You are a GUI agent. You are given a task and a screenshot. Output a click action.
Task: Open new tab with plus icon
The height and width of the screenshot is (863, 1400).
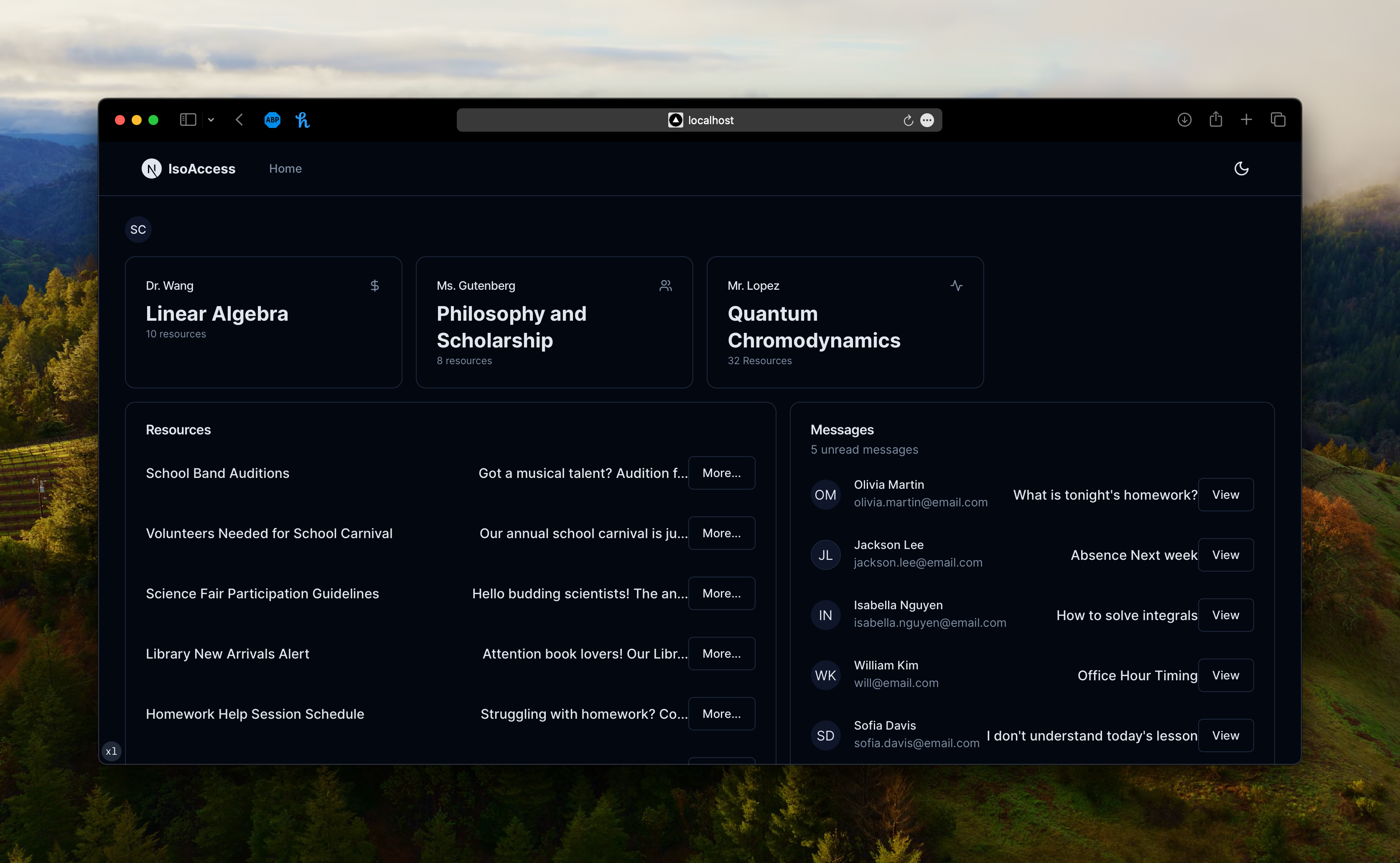click(x=1247, y=120)
